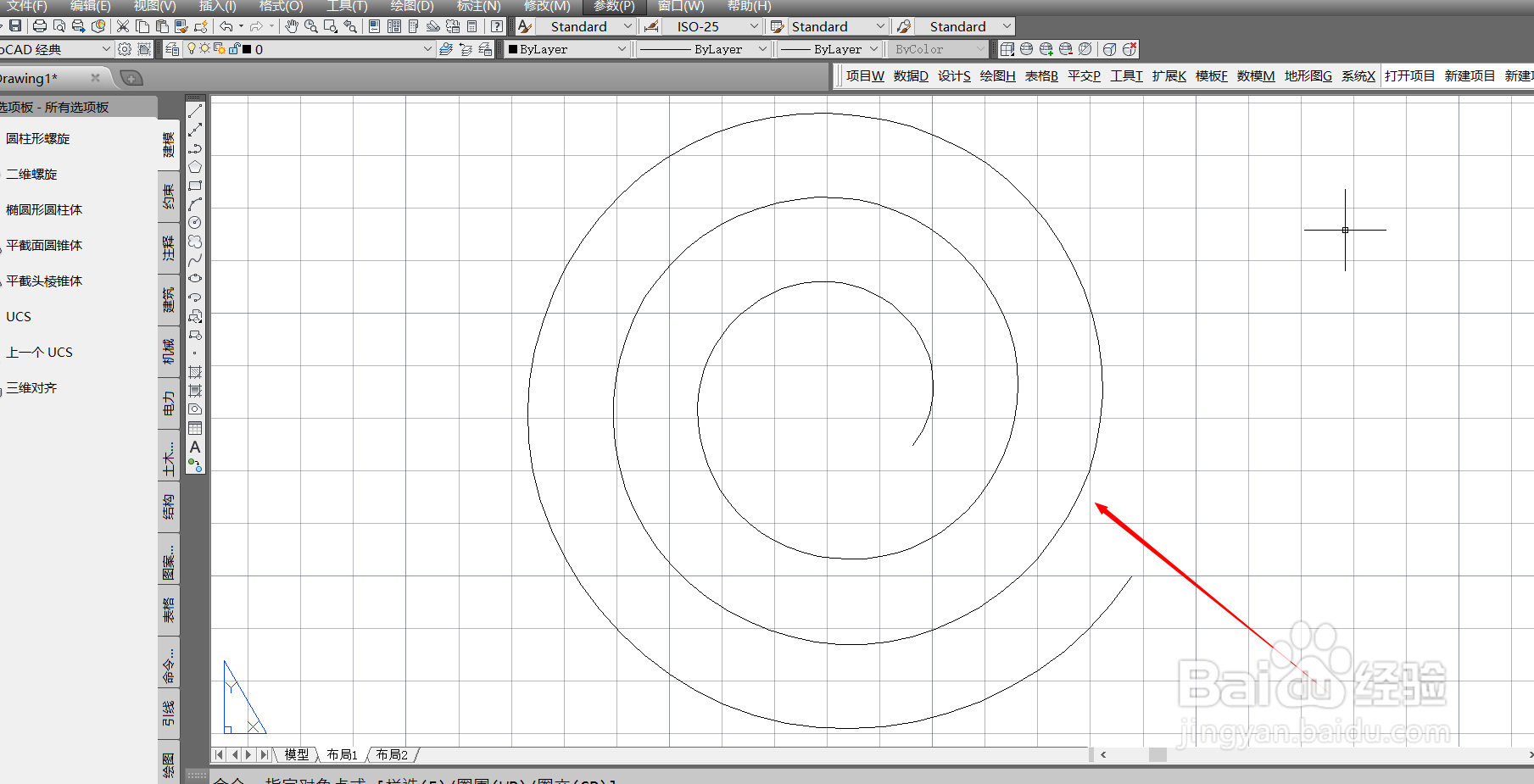Click the Publish to web icon

98,26
